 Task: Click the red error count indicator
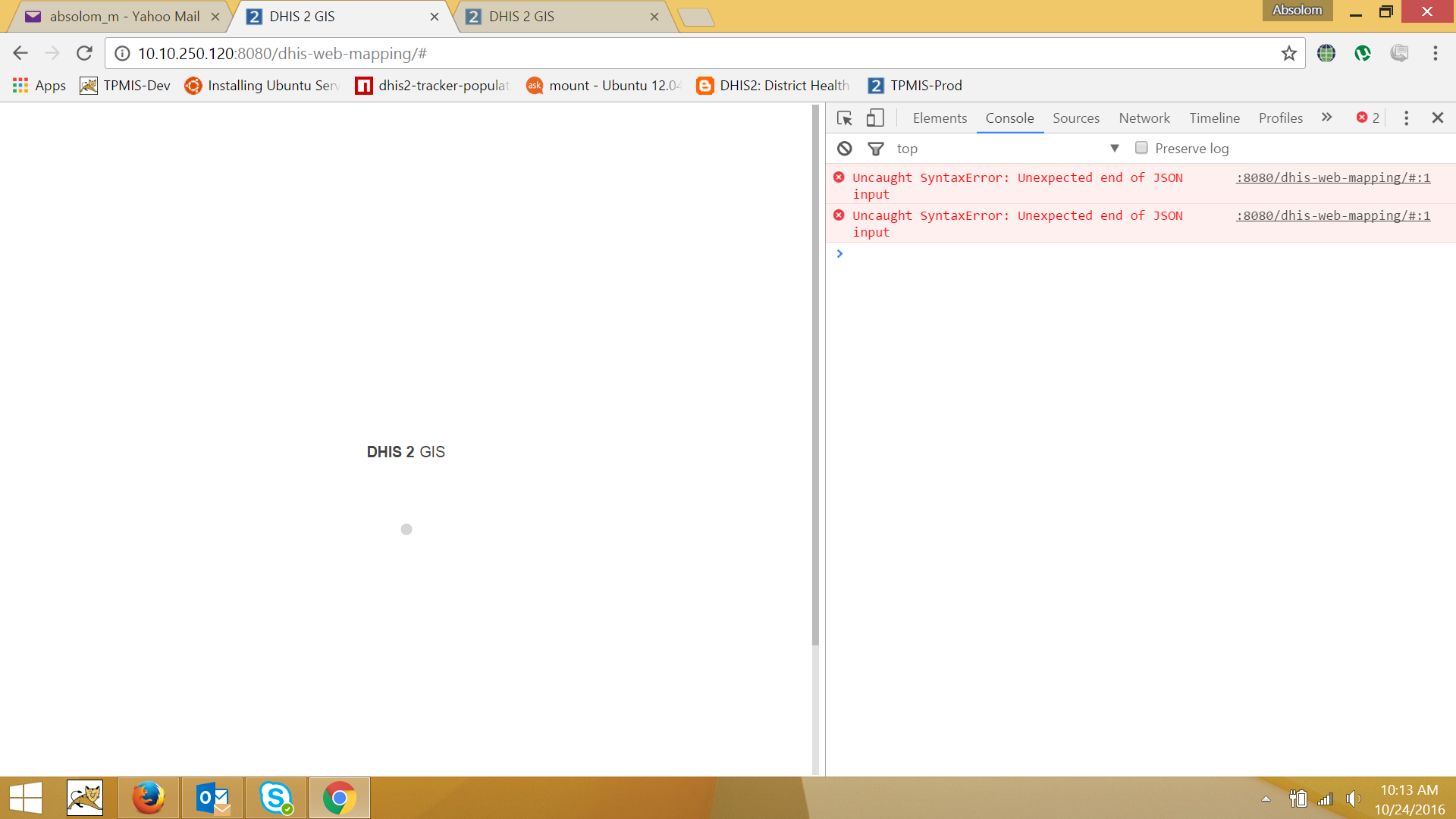1368,118
